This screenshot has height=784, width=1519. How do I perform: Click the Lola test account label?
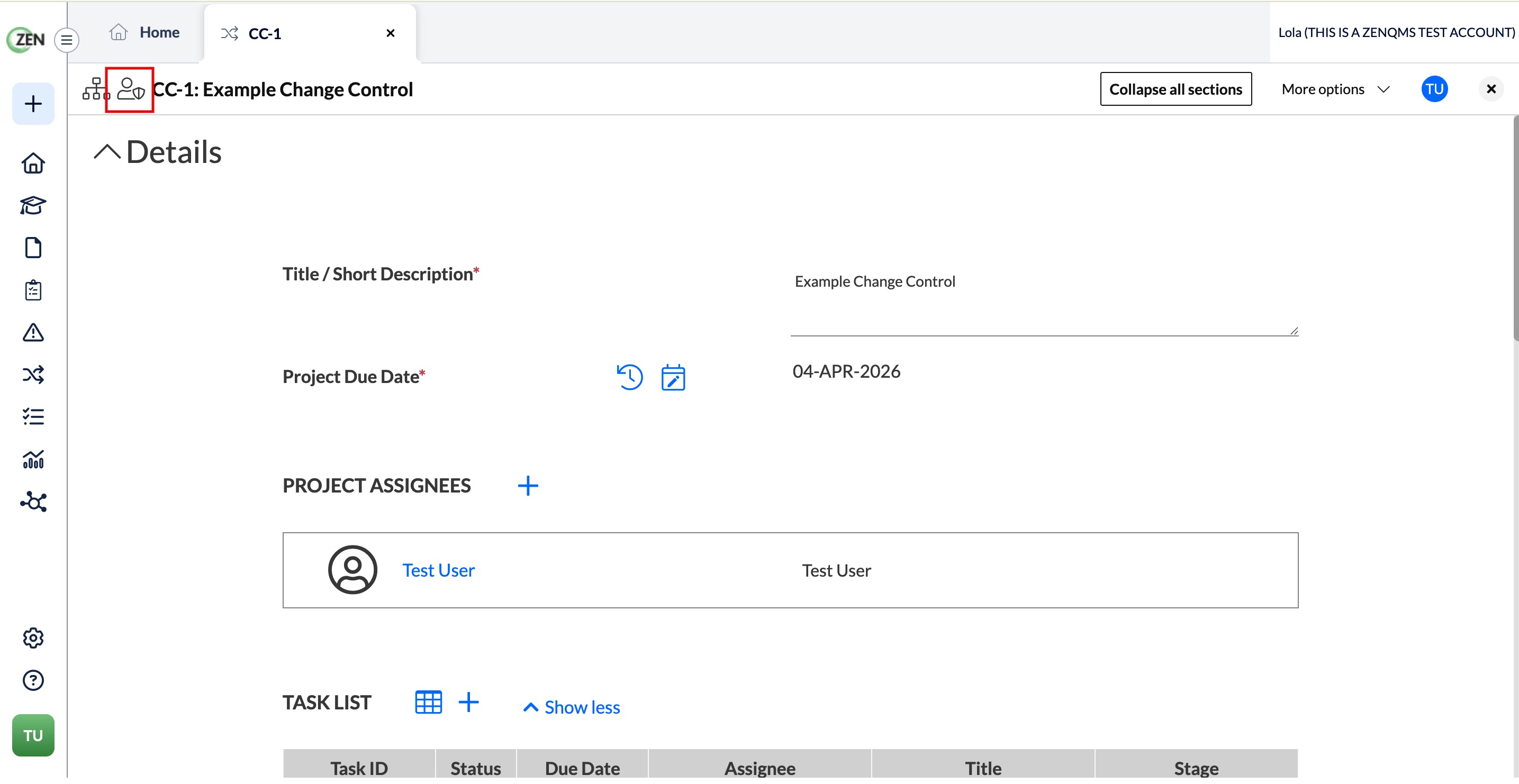[1396, 32]
